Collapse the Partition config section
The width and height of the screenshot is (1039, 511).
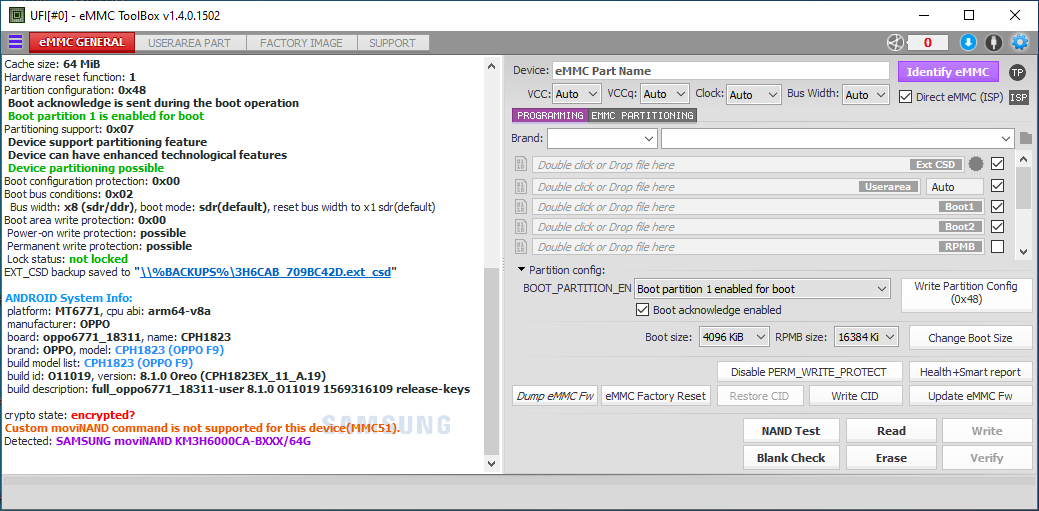click(522, 270)
